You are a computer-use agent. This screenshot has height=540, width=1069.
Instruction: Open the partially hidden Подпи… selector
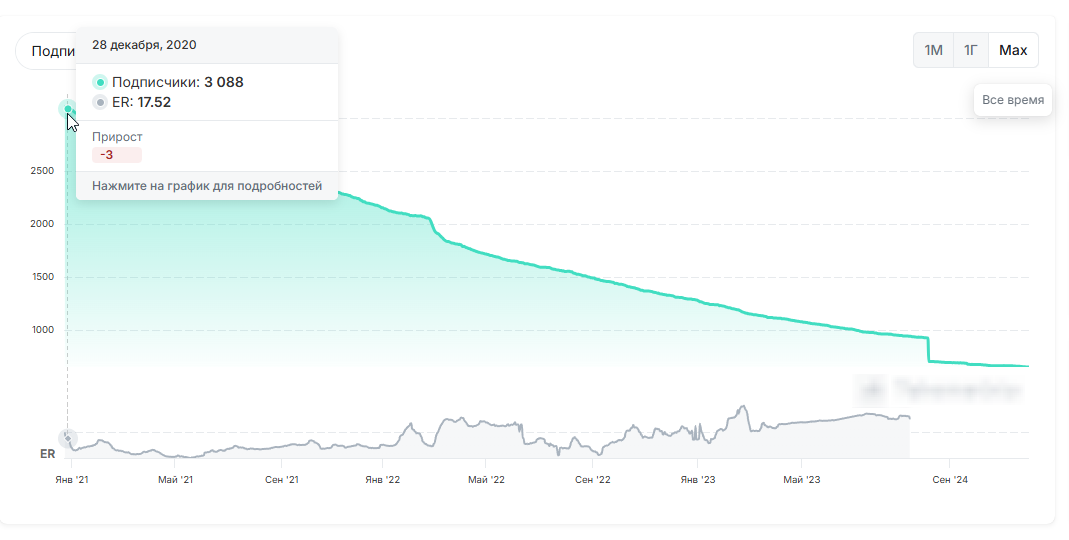click(x=46, y=51)
